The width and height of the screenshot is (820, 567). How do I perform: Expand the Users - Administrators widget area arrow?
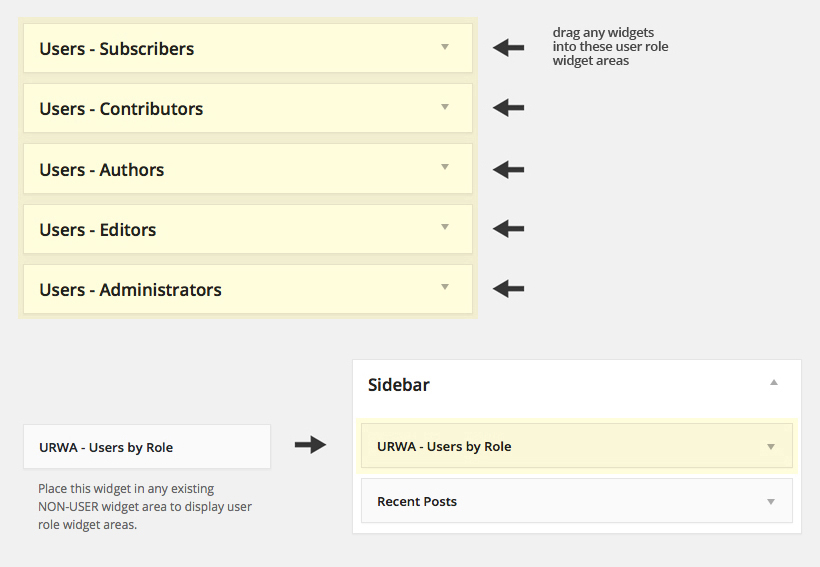click(x=445, y=287)
